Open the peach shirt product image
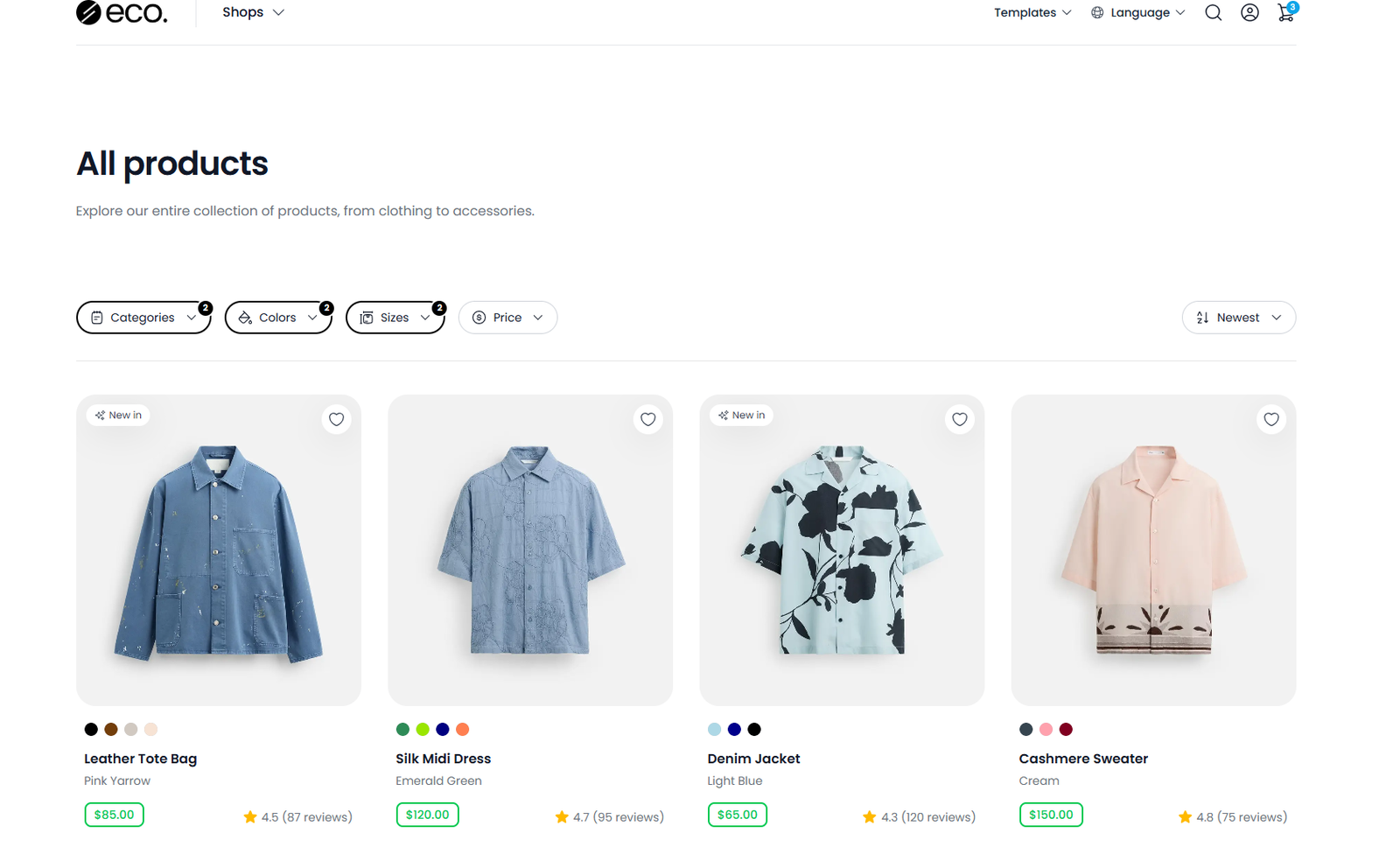 [1153, 550]
